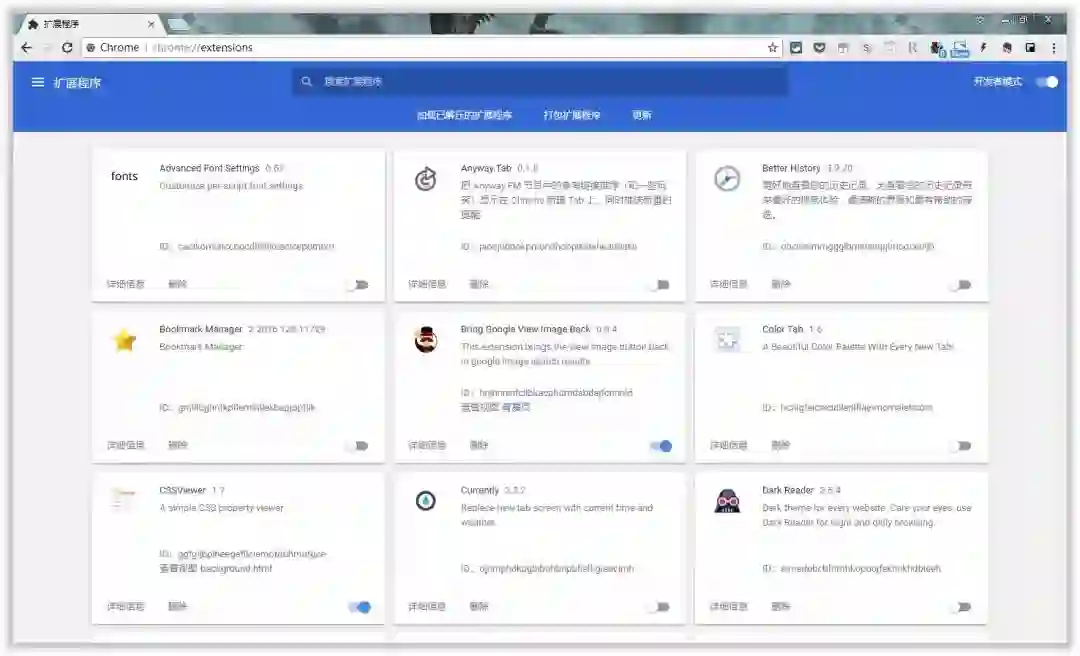This screenshot has height=656, width=1080.
Task: Open details (详细信息) for Currently
Action: point(427,606)
